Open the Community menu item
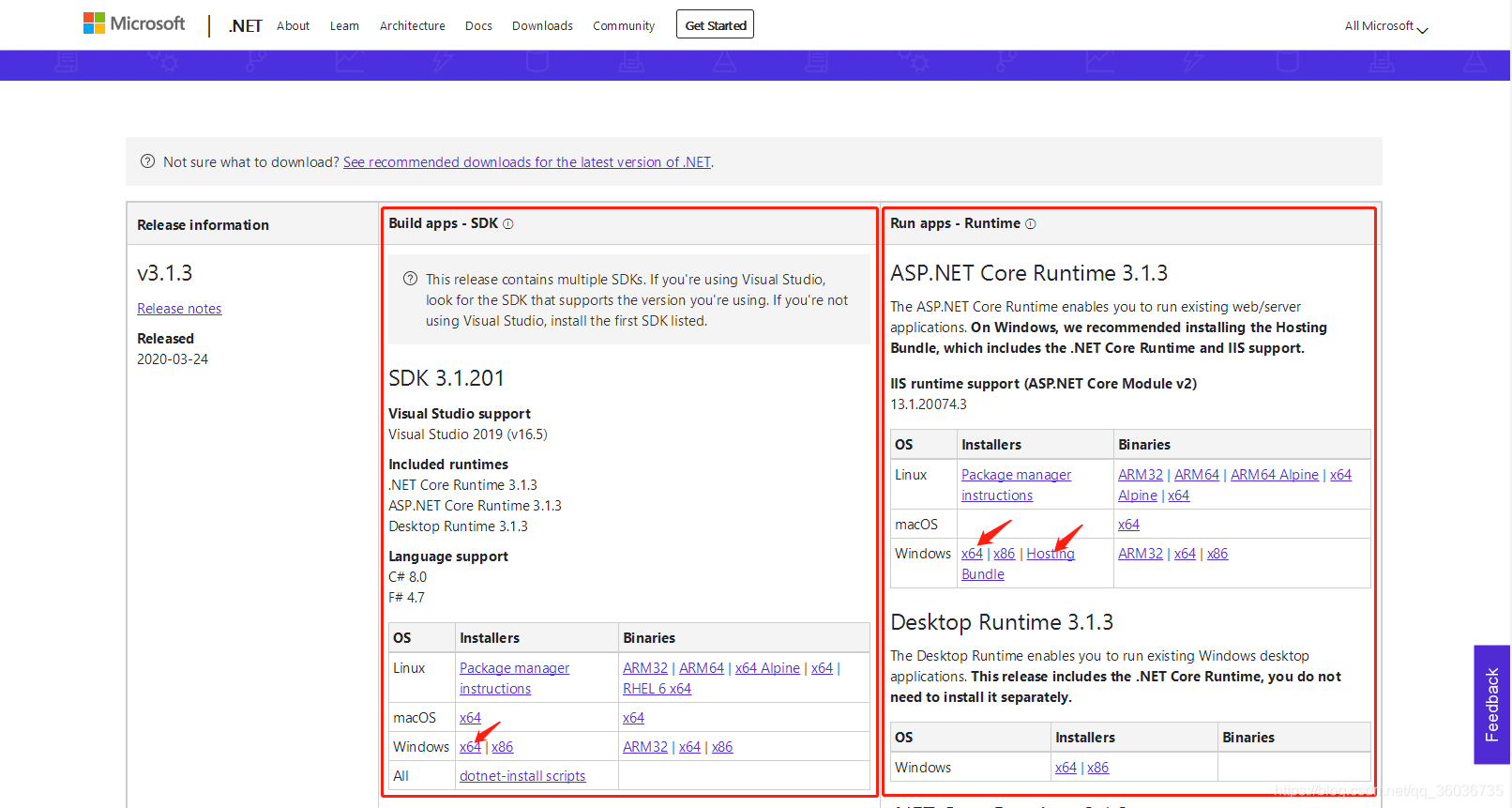1512x808 pixels. 624,26
